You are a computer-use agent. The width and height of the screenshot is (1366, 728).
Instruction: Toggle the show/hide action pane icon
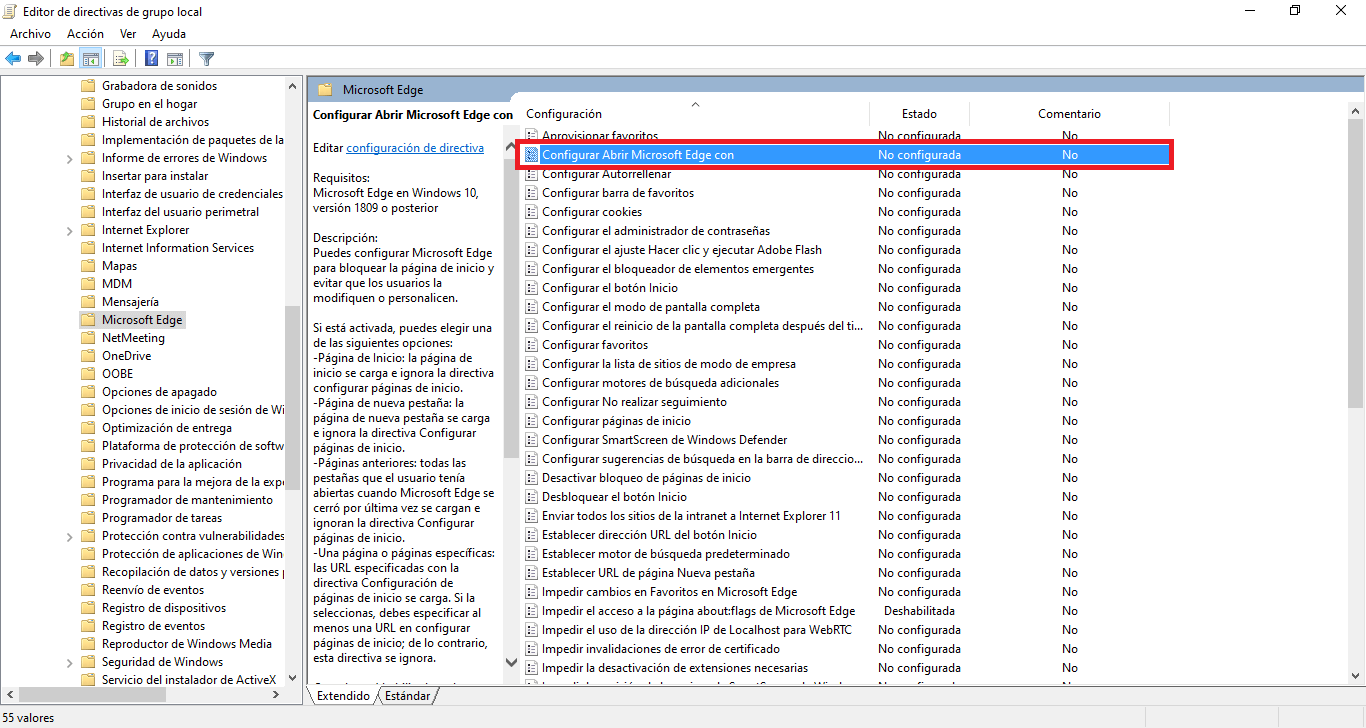point(175,59)
